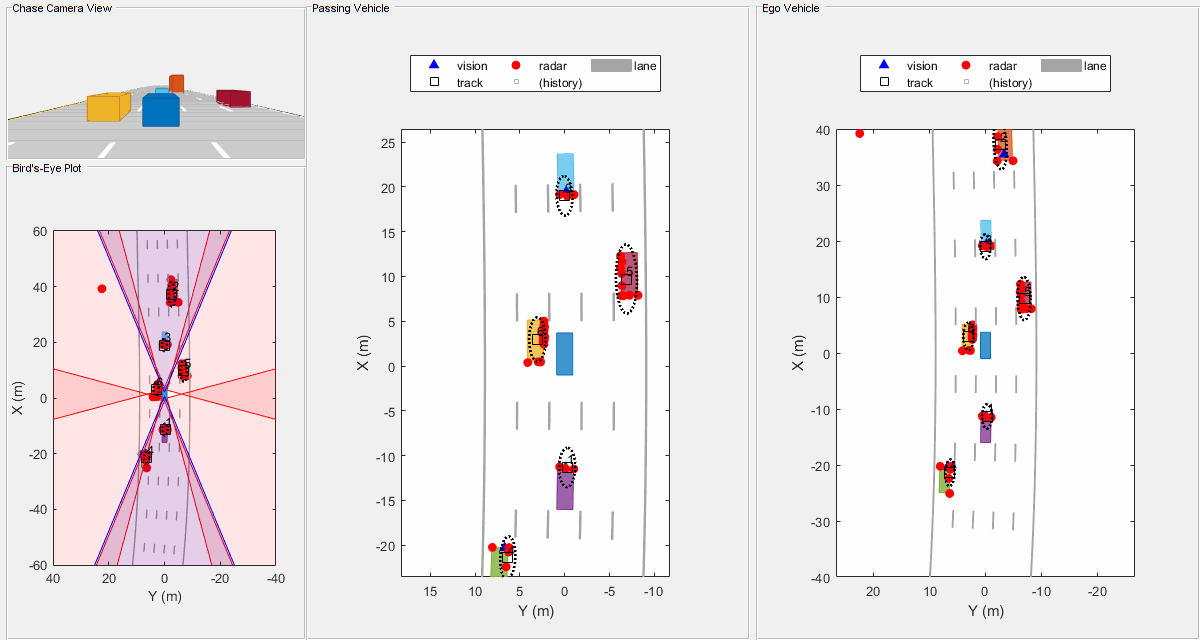Click the Y (m) axis label of Bird's-Eye Plot
The width and height of the screenshot is (1200, 640).
point(163,596)
